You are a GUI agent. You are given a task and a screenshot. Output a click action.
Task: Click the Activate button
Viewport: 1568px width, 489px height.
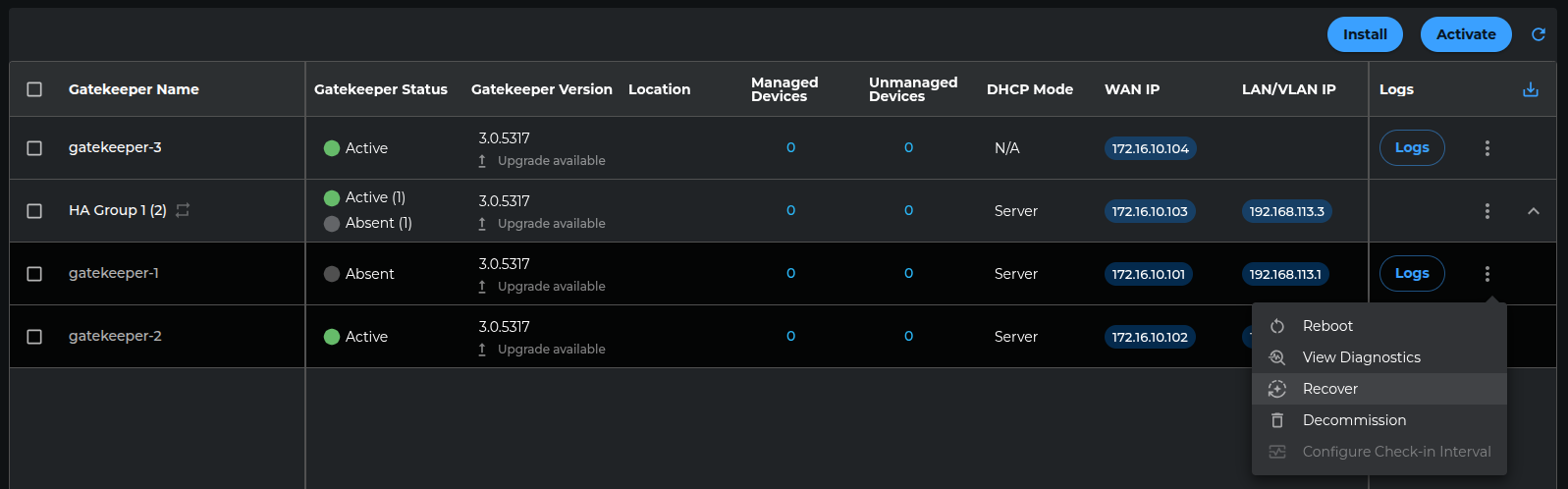[x=1465, y=34]
